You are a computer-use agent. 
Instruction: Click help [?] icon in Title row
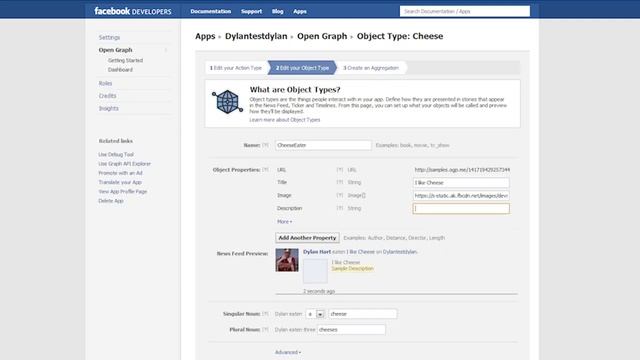[340, 182]
